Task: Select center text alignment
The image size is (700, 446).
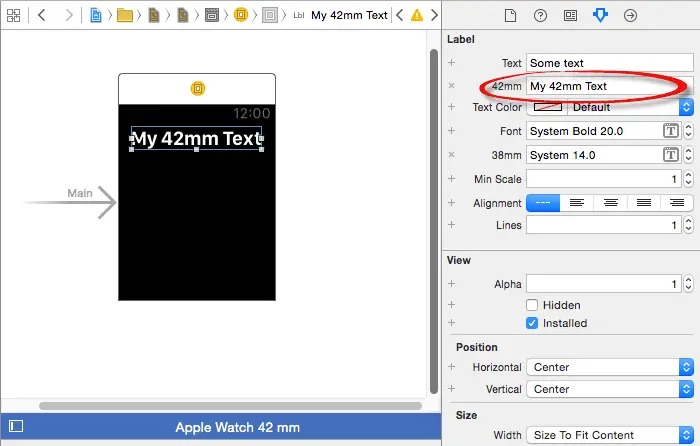Action: (610, 202)
